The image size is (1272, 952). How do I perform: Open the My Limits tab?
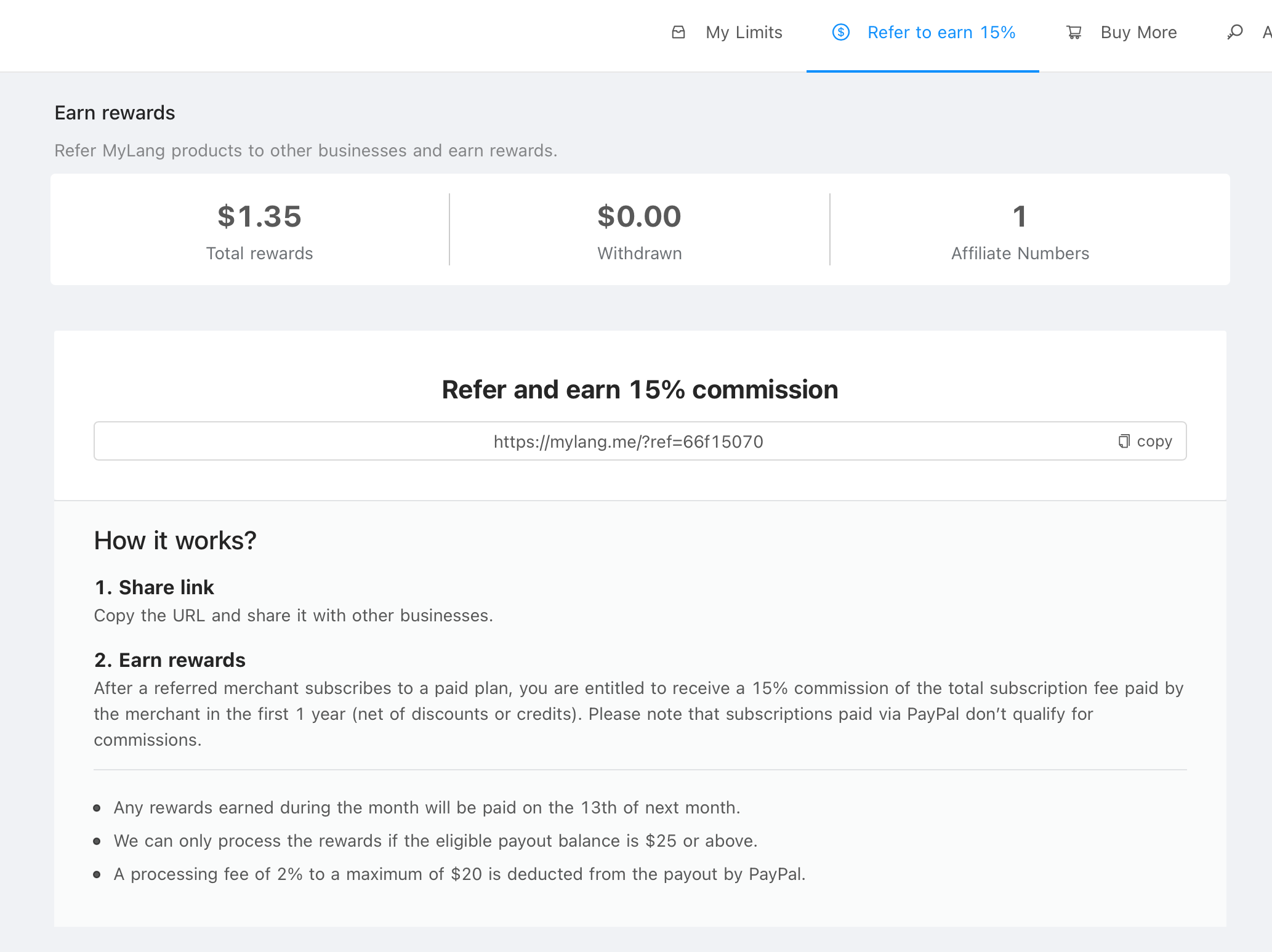coord(744,32)
